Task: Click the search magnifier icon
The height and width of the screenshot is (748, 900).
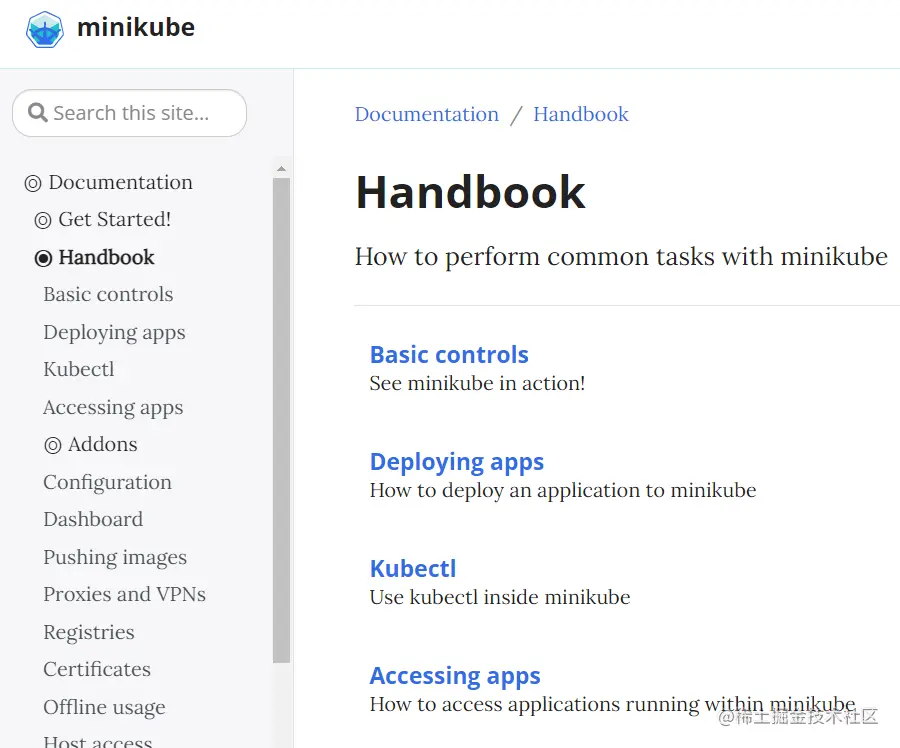Action: click(38, 113)
